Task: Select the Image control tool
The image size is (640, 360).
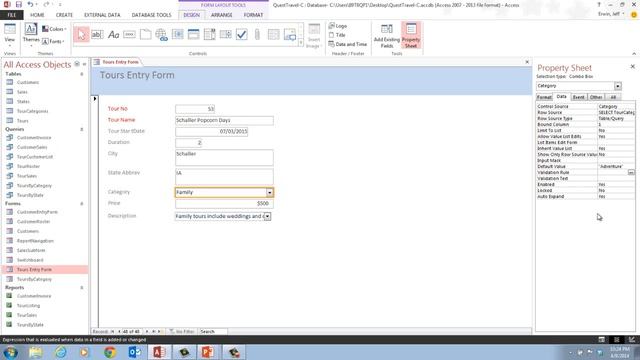Action: (x=290, y=35)
